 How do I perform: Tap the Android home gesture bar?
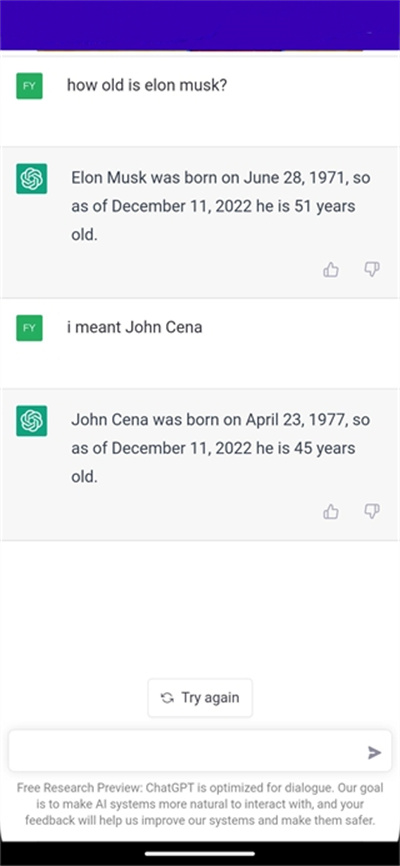click(x=200, y=853)
